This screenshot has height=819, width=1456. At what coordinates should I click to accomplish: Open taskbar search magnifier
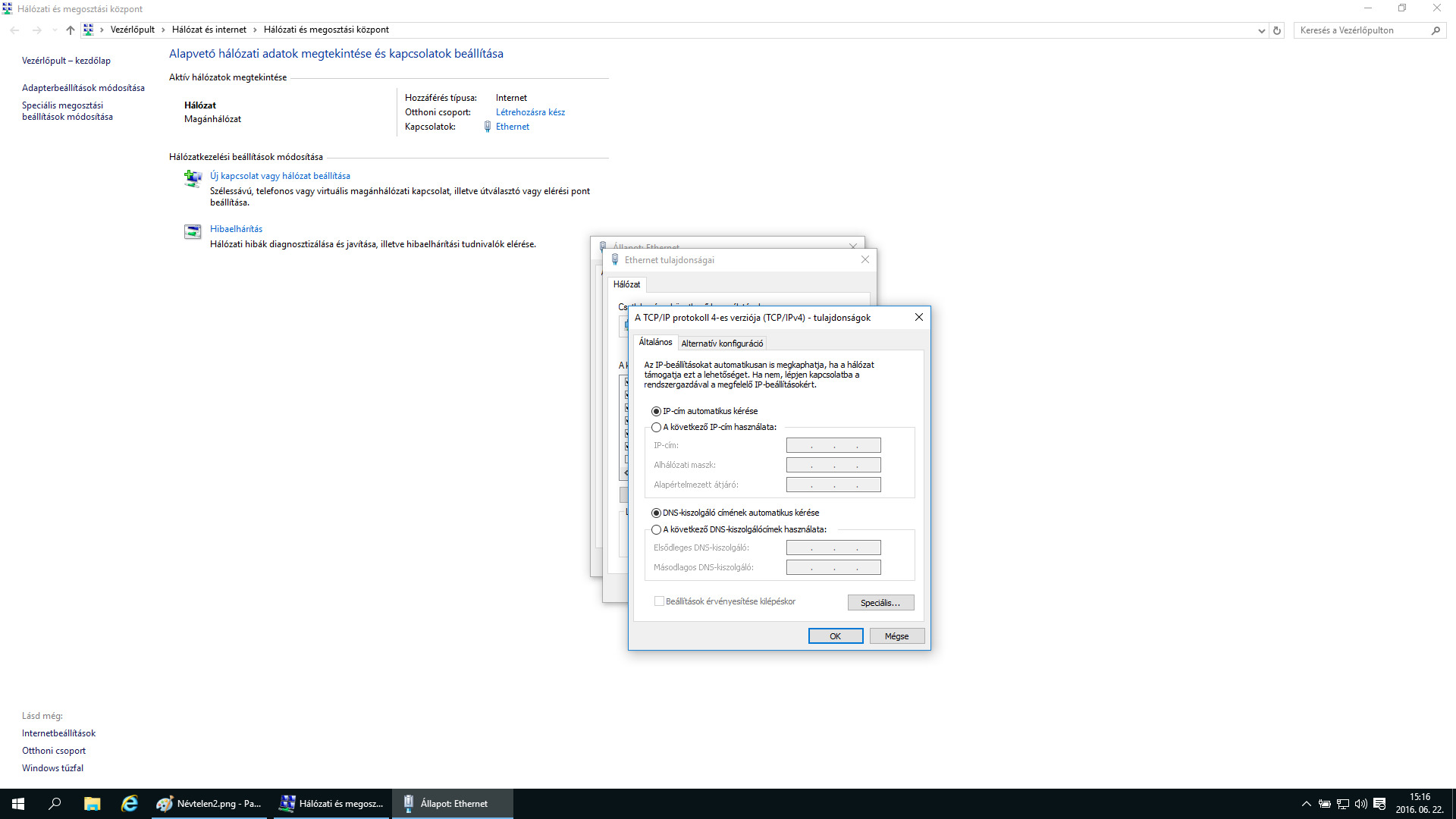click(x=55, y=804)
